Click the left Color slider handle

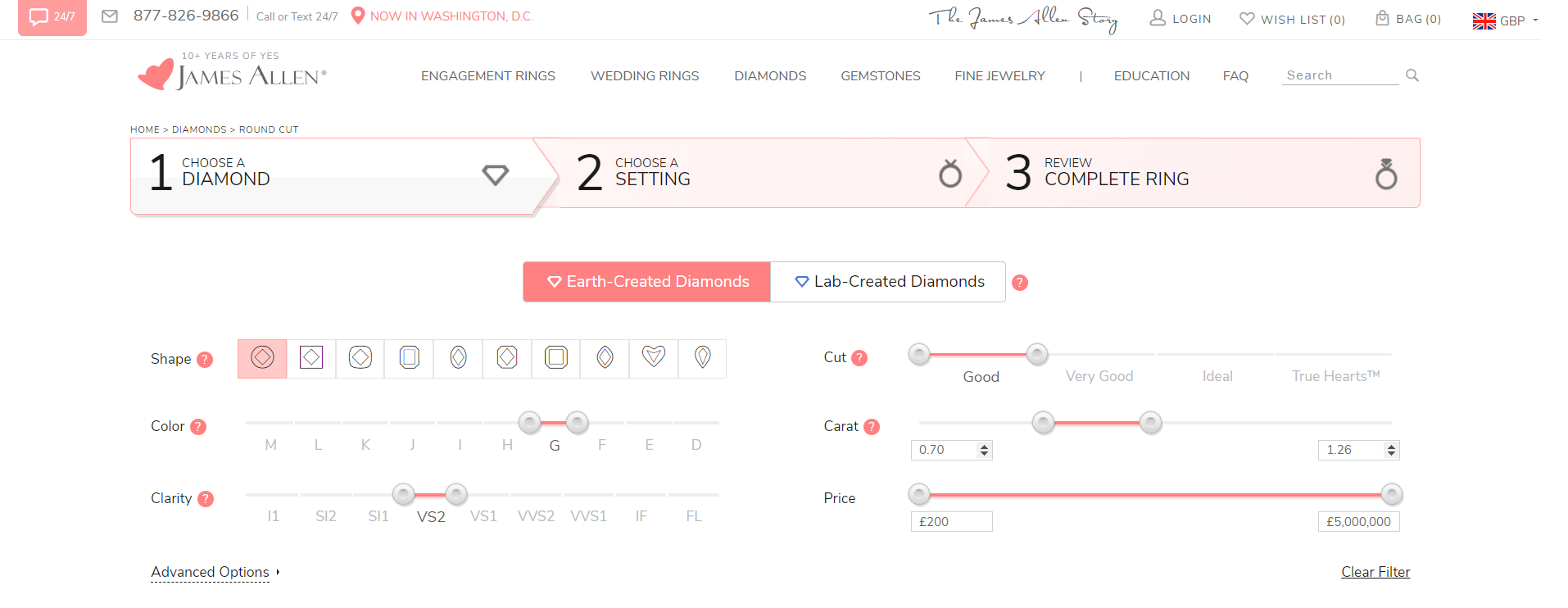click(530, 423)
